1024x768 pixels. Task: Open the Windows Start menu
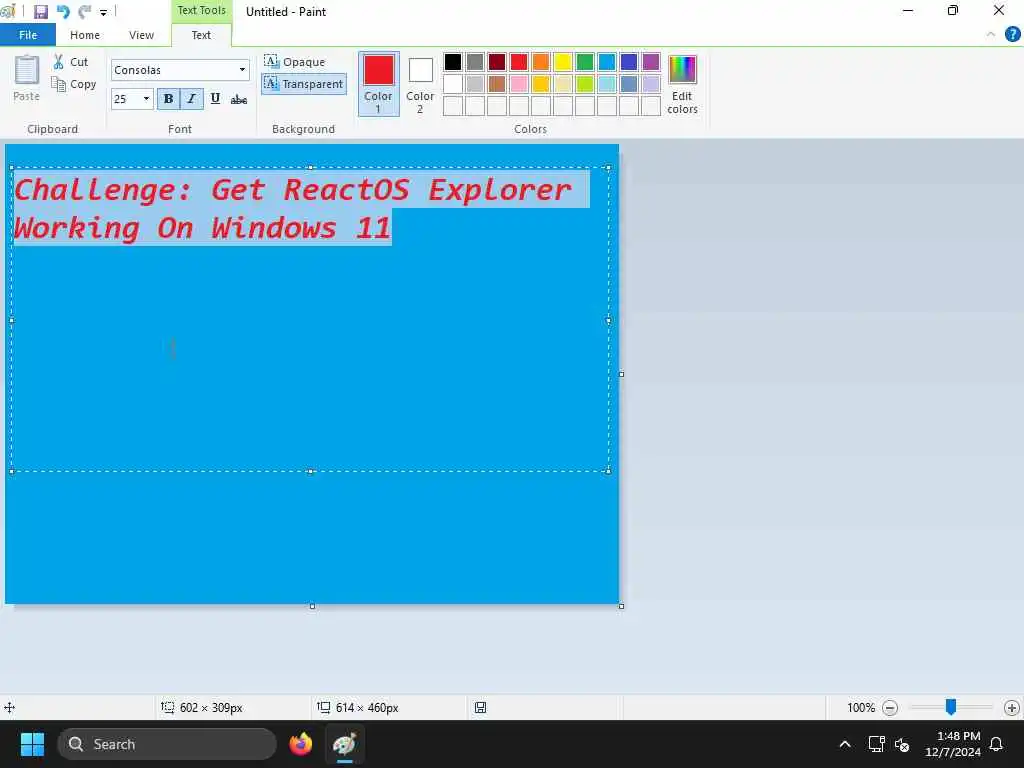(x=32, y=744)
